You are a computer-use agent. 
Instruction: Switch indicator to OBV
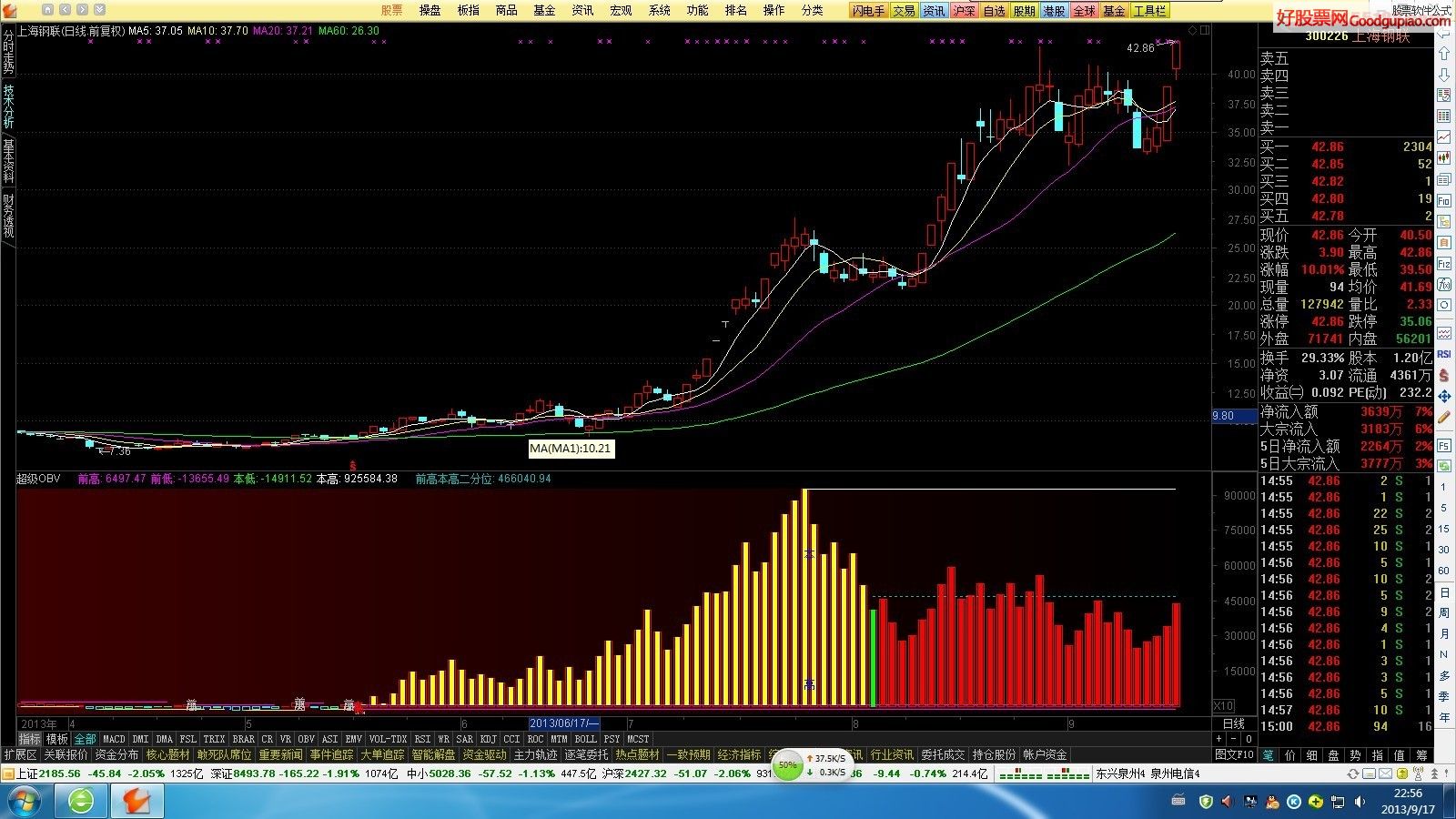(307, 739)
